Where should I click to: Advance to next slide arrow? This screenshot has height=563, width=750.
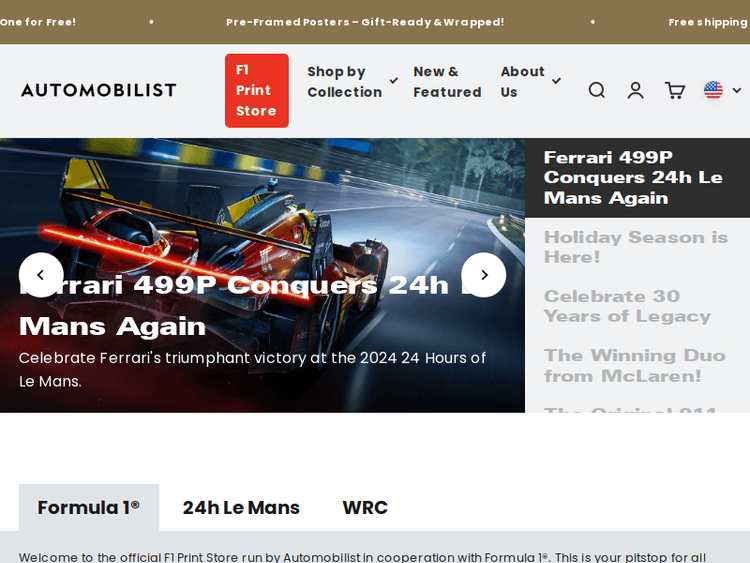483,275
